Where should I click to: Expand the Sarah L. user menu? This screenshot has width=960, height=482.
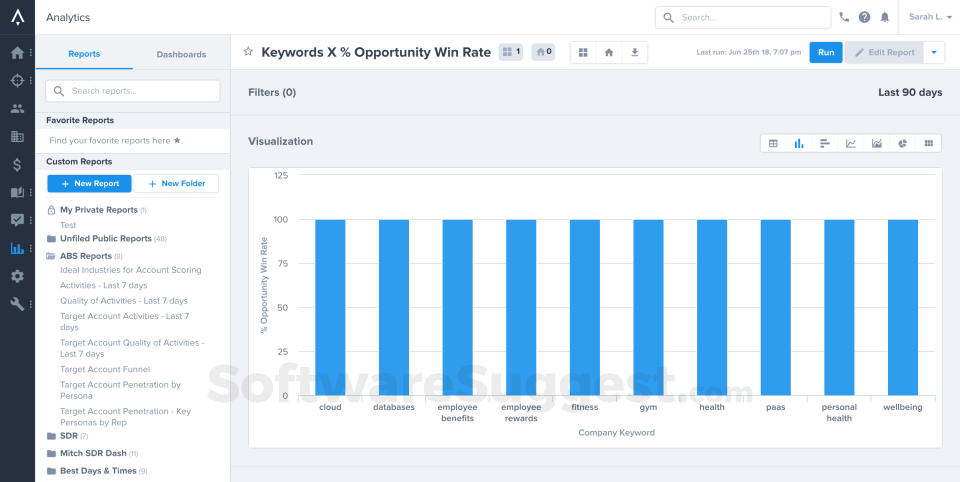[x=930, y=17]
